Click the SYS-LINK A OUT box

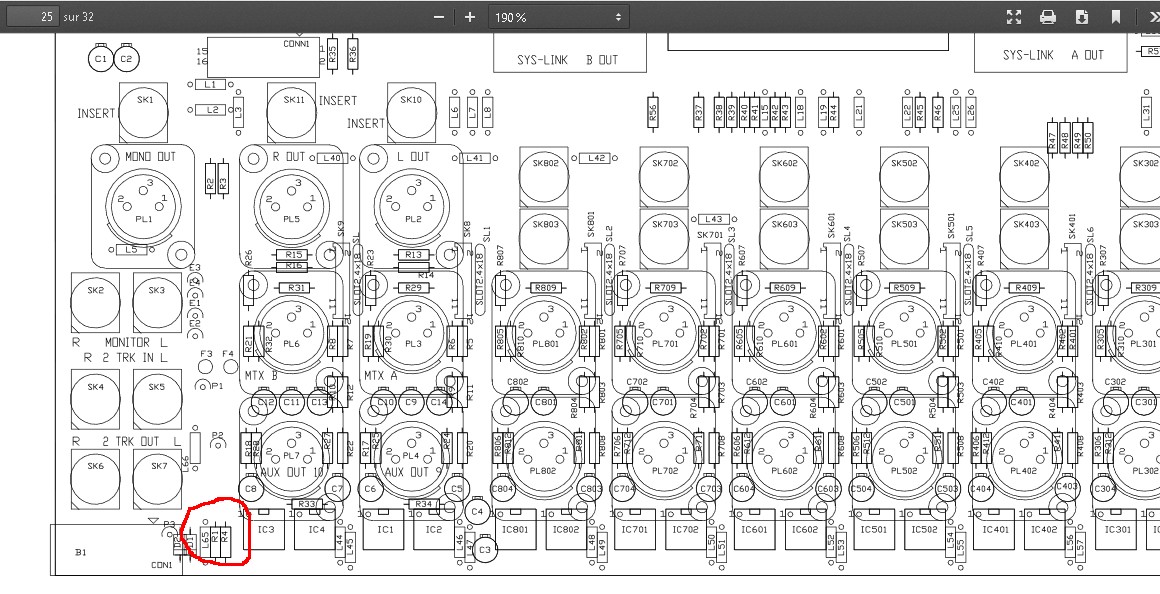tap(1052, 55)
